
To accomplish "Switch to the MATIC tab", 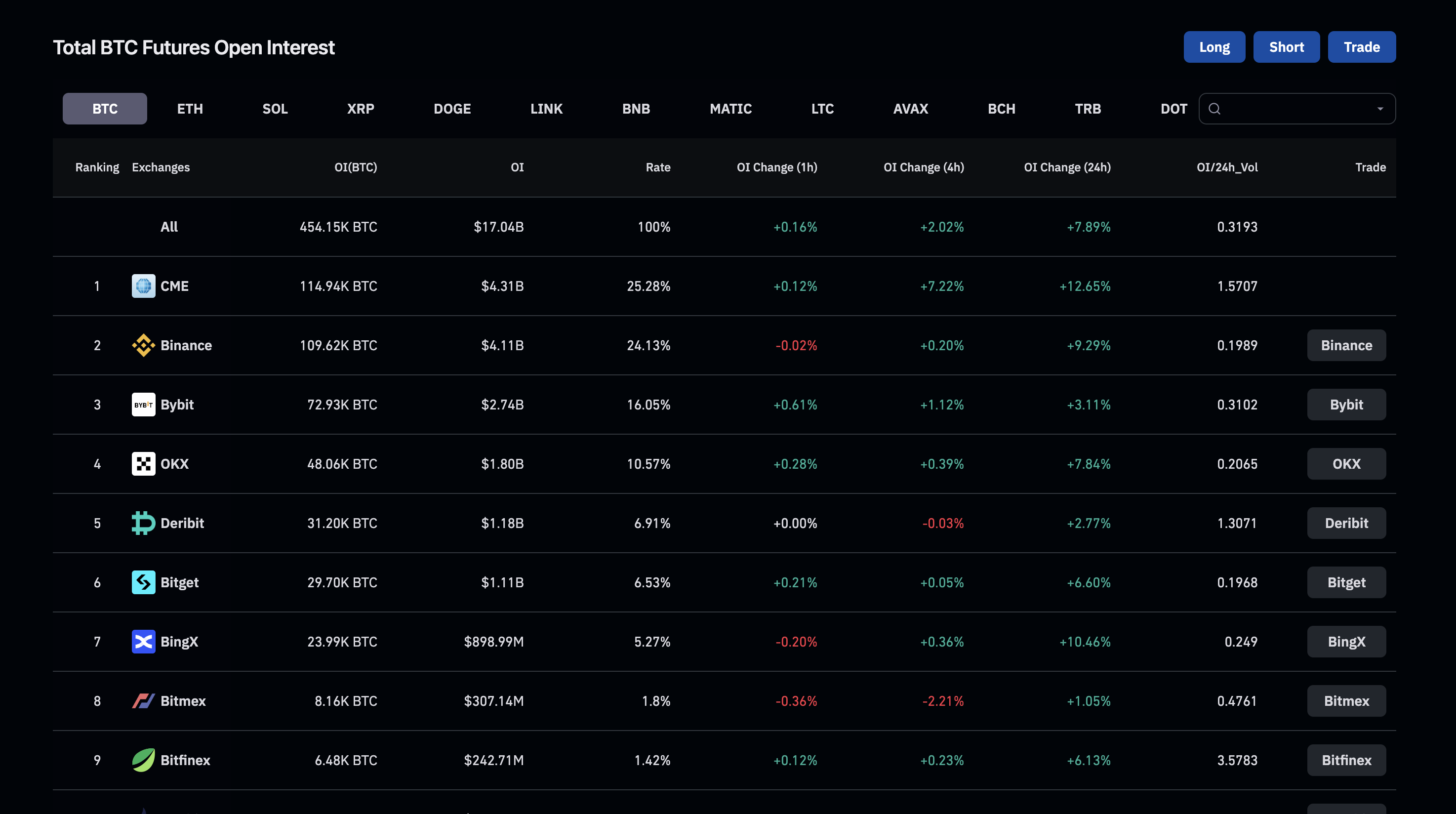I will (x=730, y=108).
